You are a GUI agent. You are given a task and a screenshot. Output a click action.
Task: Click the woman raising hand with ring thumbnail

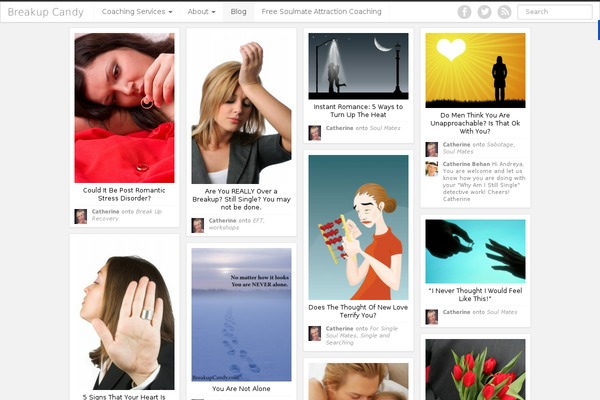pos(124,315)
